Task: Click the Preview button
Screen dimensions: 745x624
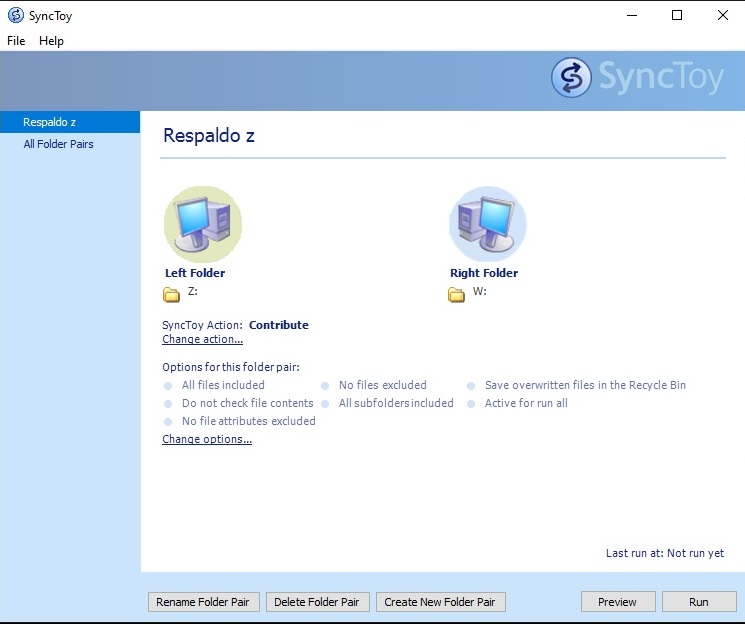Action: (x=617, y=602)
